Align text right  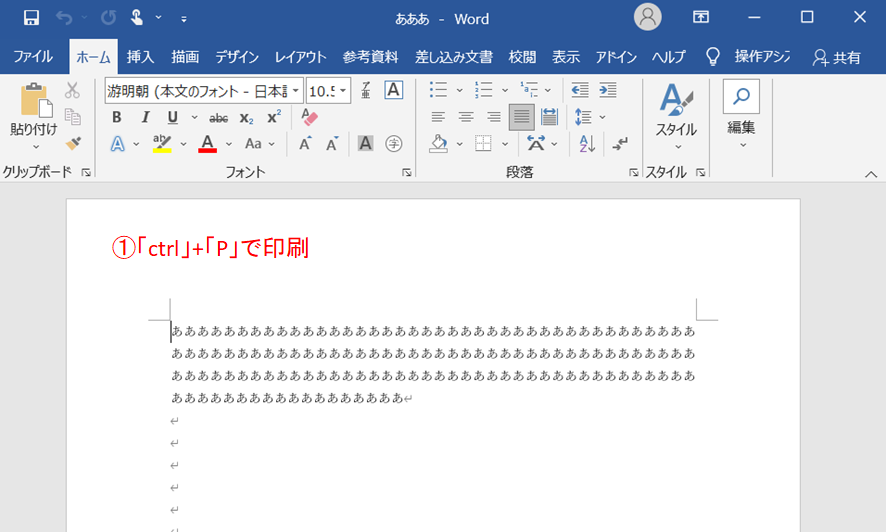[x=493, y=117]
